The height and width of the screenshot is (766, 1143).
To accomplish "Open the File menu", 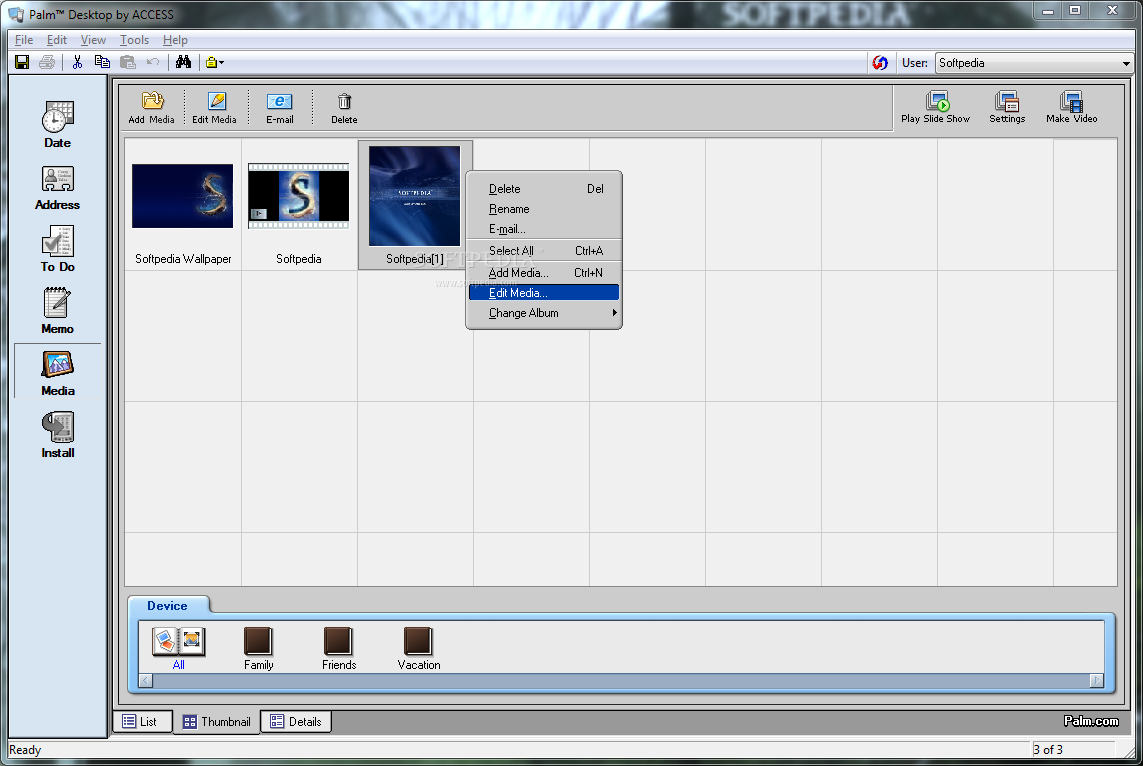I will (24, 40).
